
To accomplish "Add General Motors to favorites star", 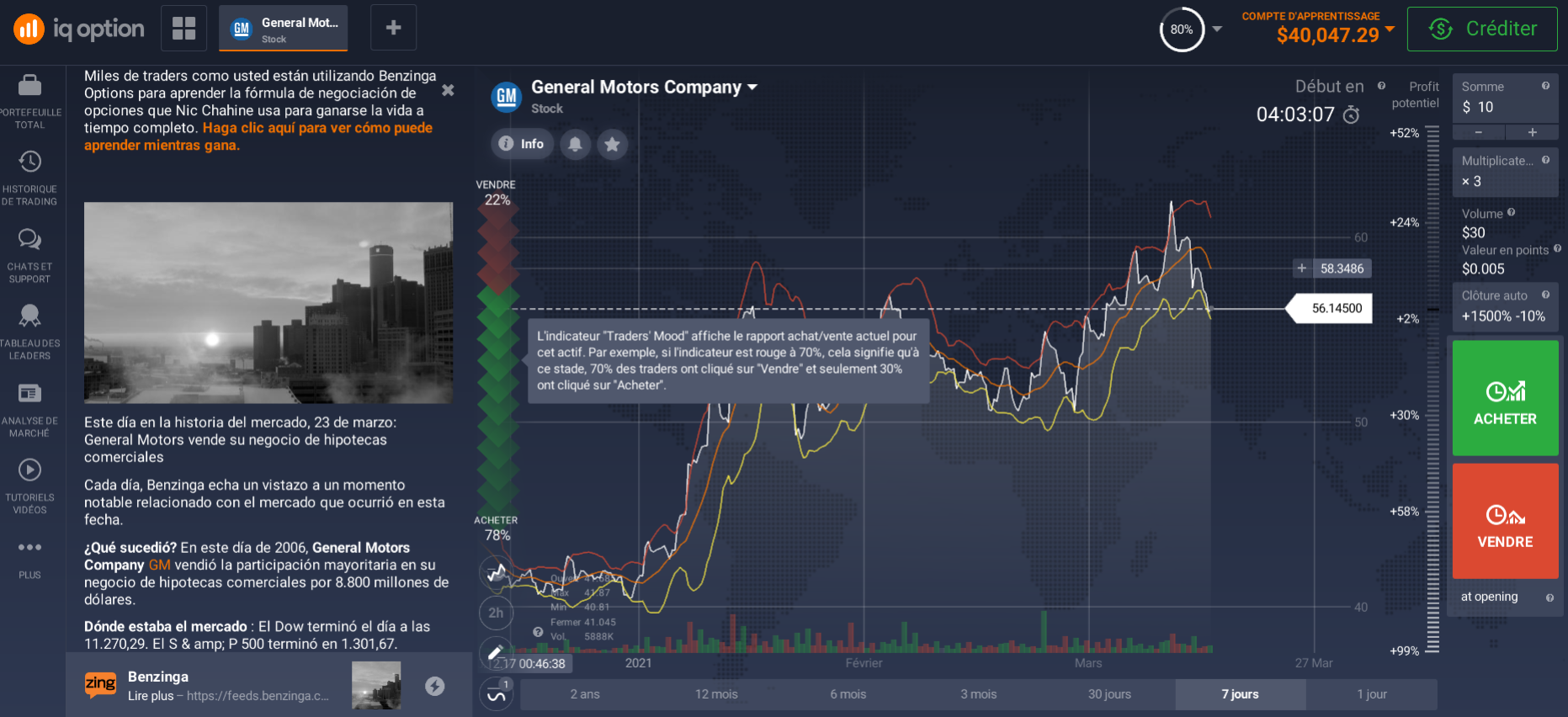I will click(612, 144).
